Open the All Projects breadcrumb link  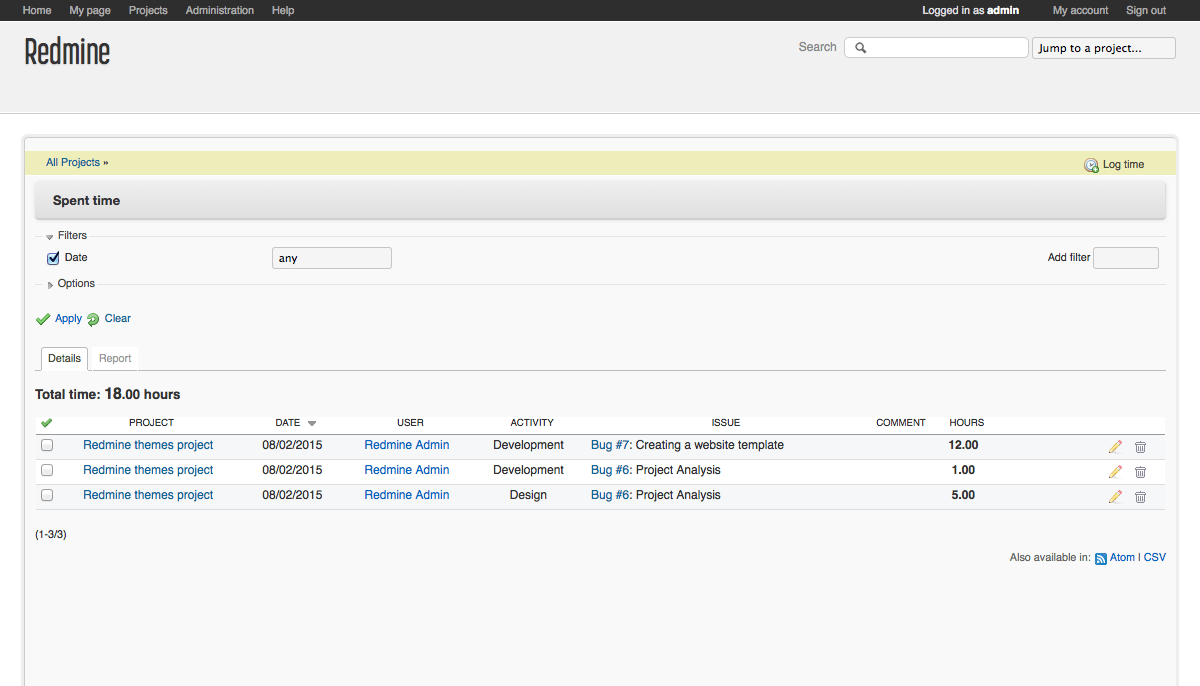coord(73,163)
